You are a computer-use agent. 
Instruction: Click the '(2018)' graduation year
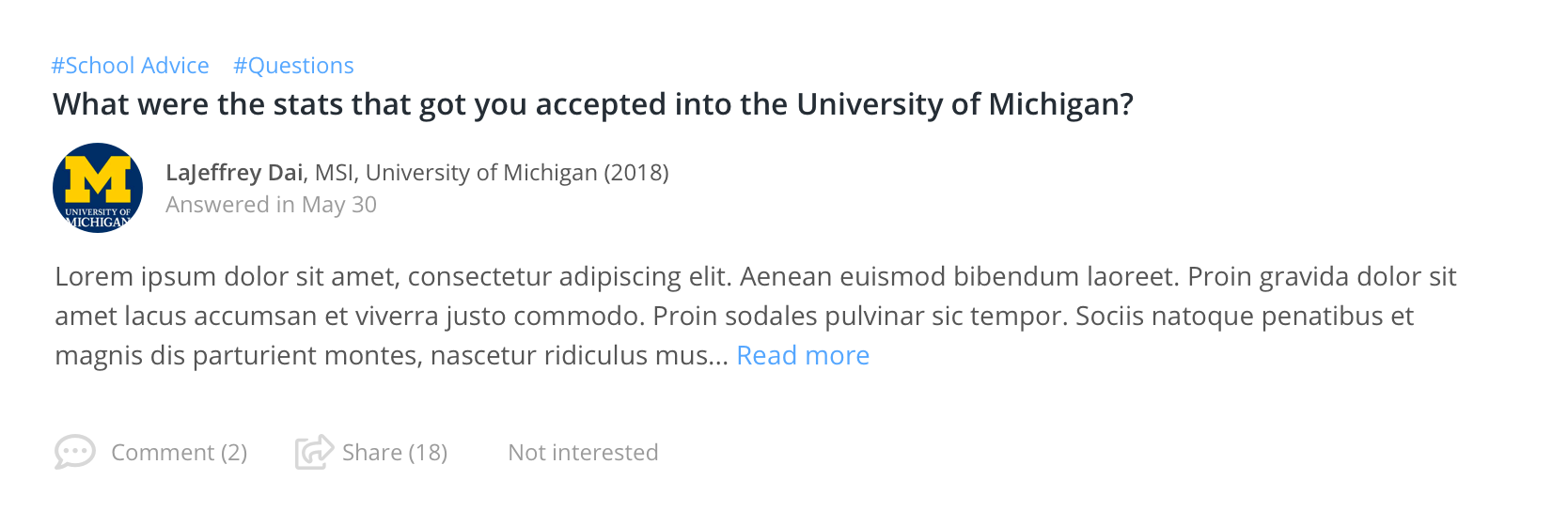pyautogui.click(x=636, y=173)
